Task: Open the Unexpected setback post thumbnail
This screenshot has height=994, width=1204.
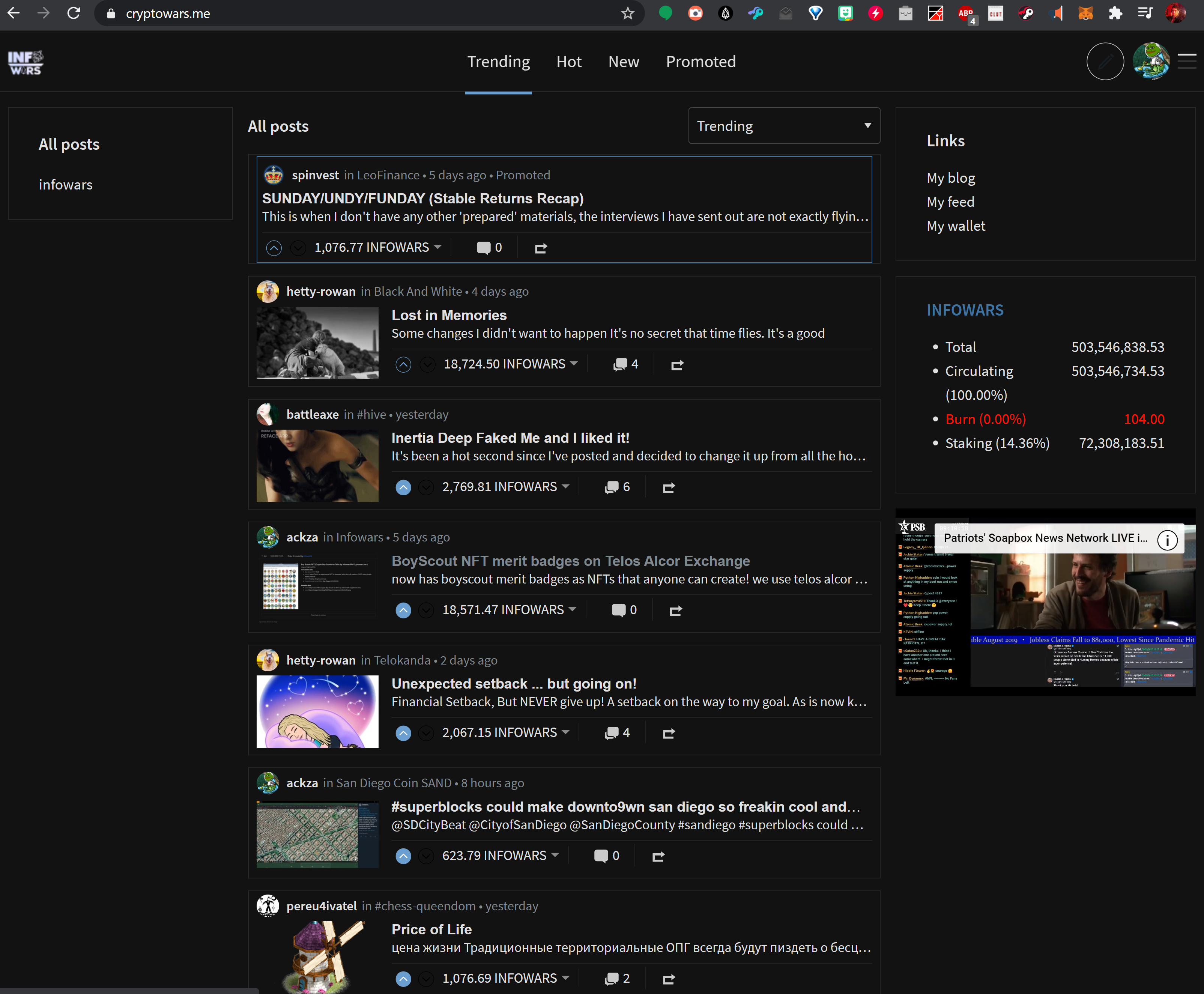Action: (317, 711)
